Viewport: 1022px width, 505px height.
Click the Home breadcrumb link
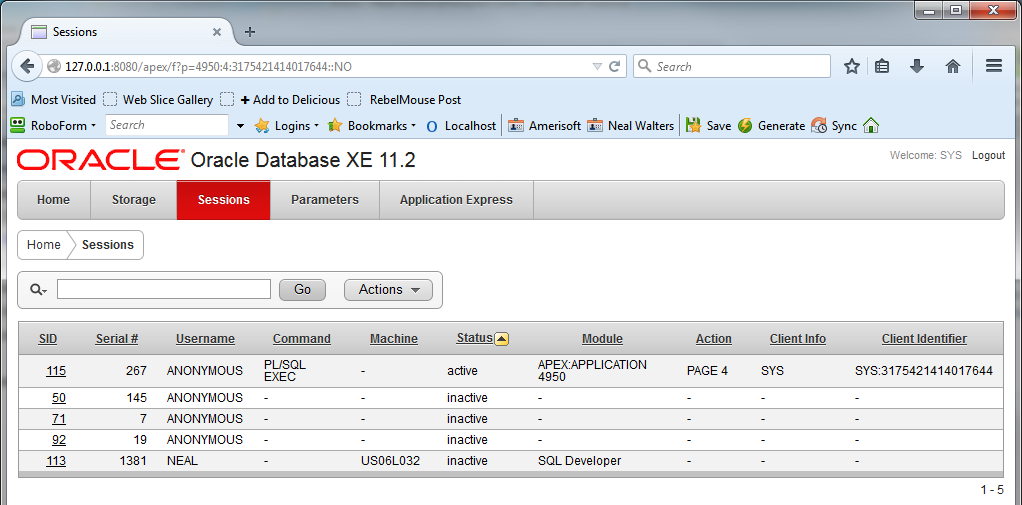click(x=44, y=245)
